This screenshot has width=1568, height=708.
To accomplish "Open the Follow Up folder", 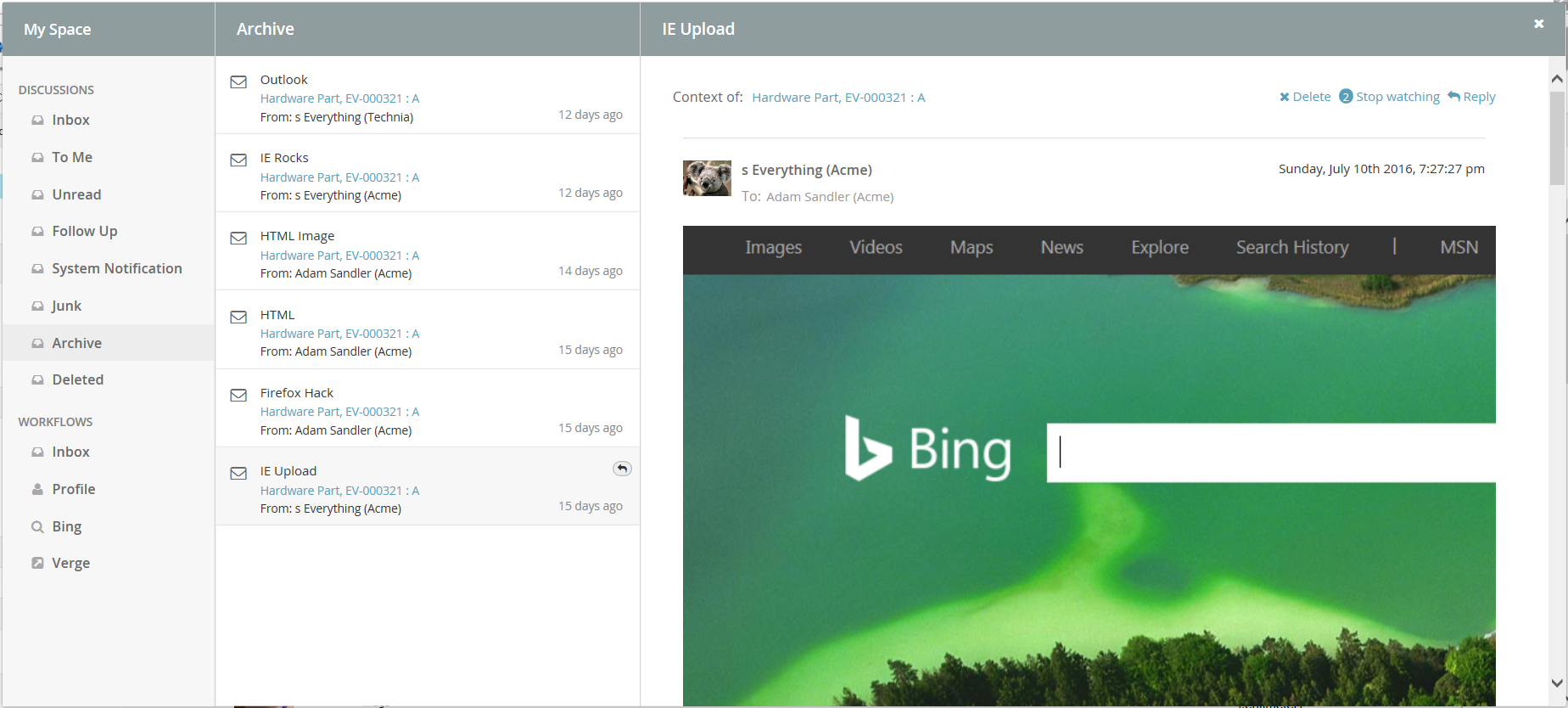I will tap(84, 231).
